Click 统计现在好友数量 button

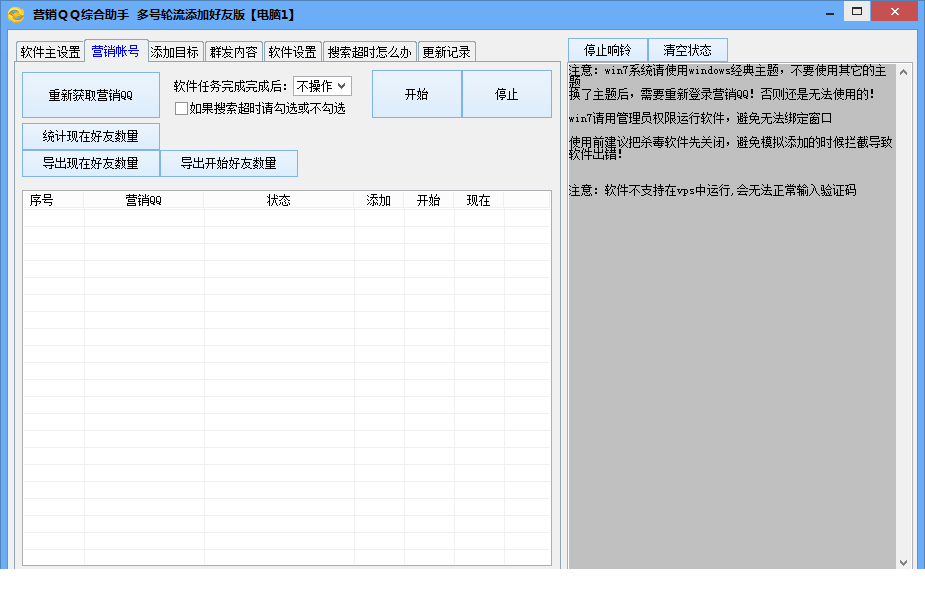pyautogui.click(x=91, y=136)
